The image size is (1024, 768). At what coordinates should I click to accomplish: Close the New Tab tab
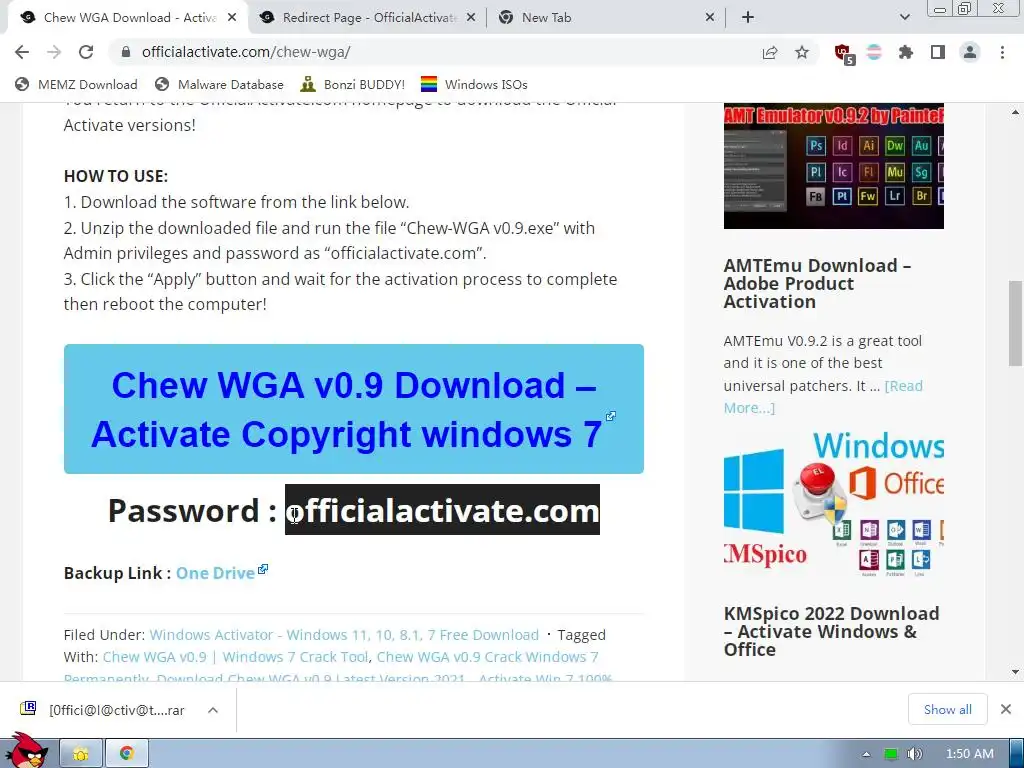710,18
